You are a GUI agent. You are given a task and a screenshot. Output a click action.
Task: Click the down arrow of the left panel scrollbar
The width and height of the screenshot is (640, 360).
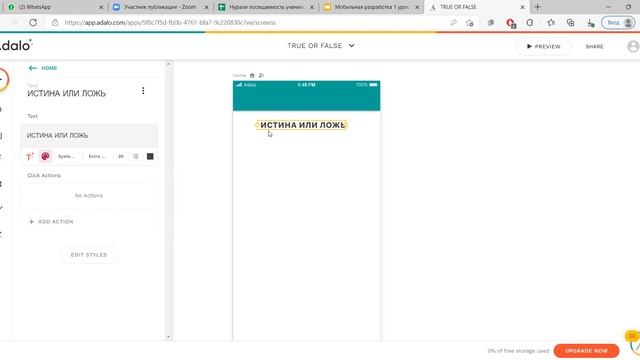[168, 337]
